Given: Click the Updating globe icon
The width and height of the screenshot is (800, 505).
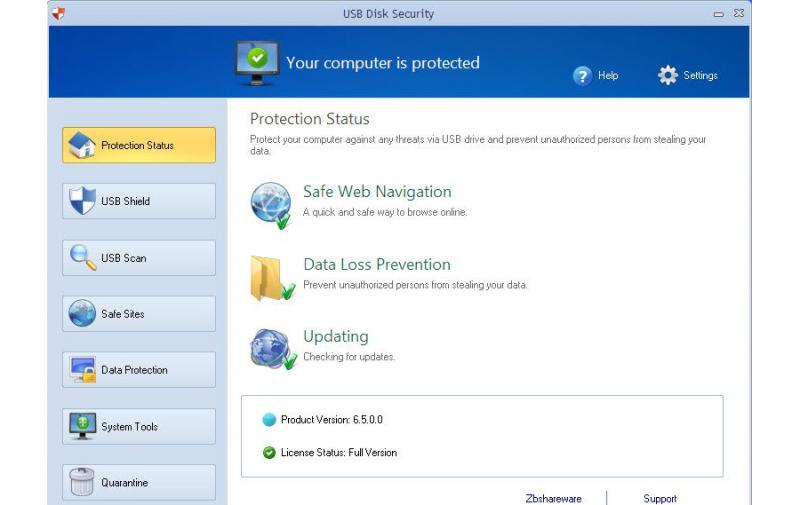Looking at the screenshot, I should tap(273, 349).
